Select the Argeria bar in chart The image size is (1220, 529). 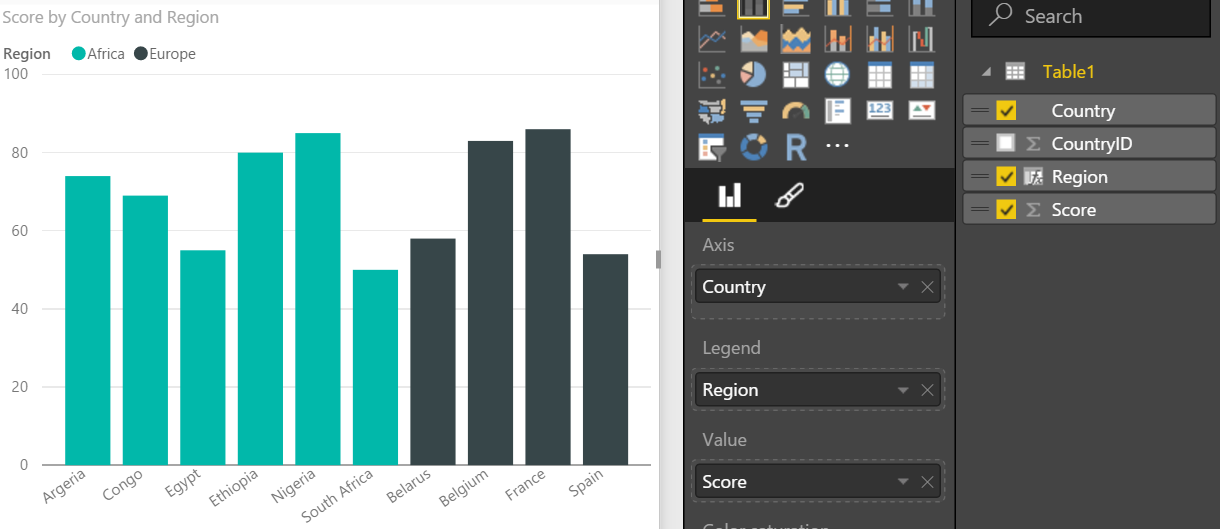point(88,320)
